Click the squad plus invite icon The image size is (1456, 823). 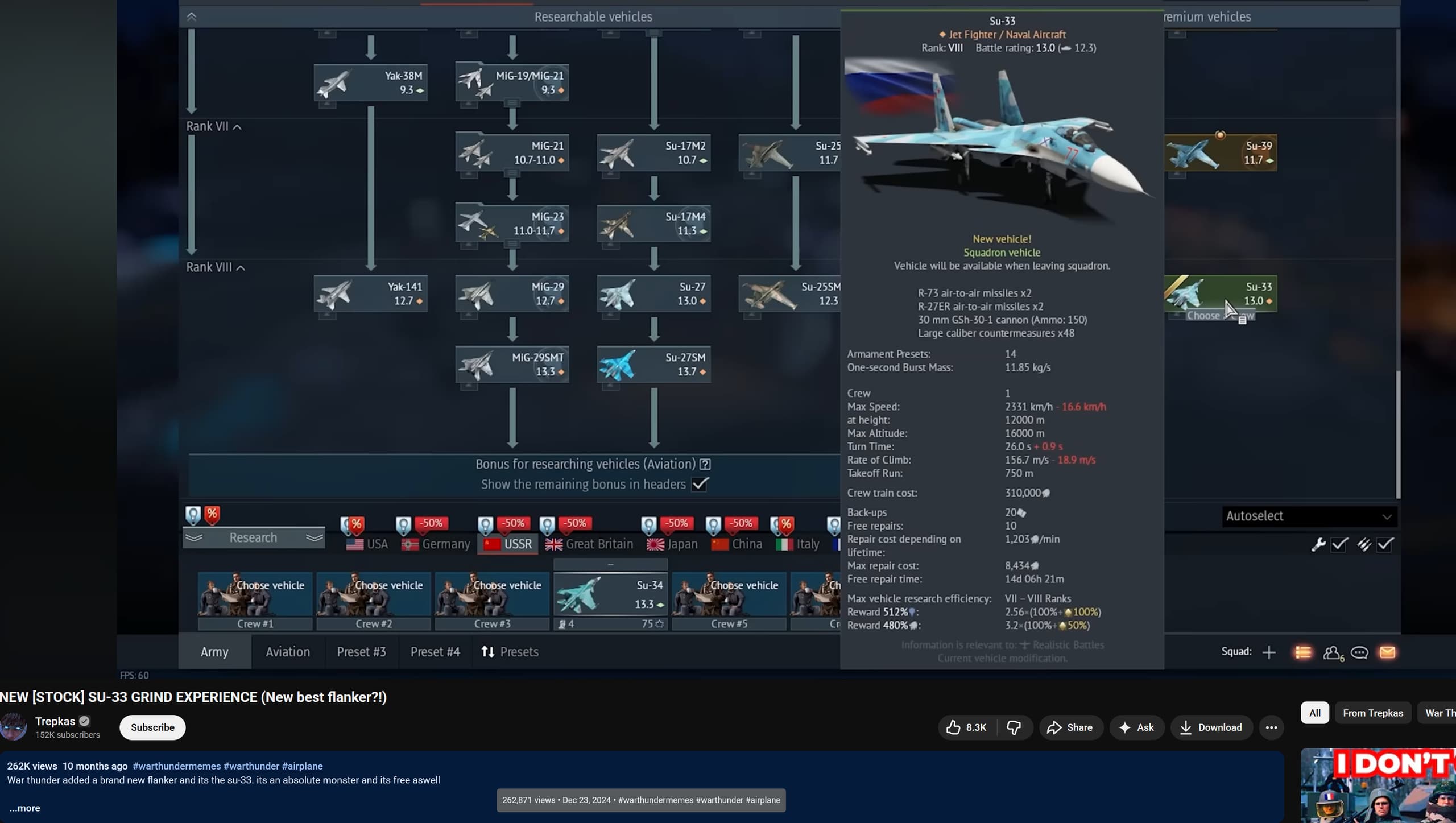pyautogui.click(x=1269, y=652)
